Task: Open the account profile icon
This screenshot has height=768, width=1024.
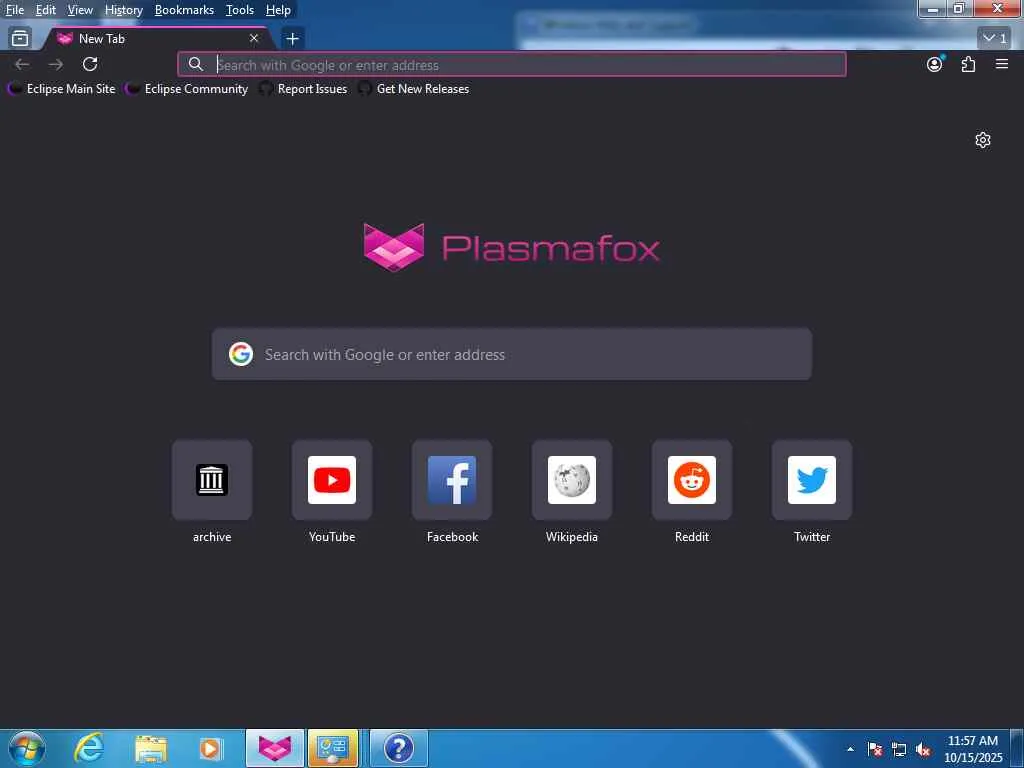Action: [x=935, y=64]
